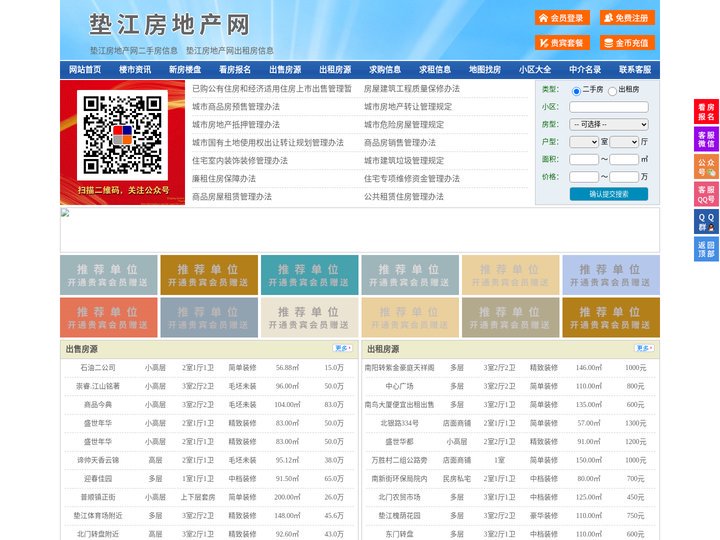
Task: Open 城市房地产抵押管理办法 article link
Action: 236,124
